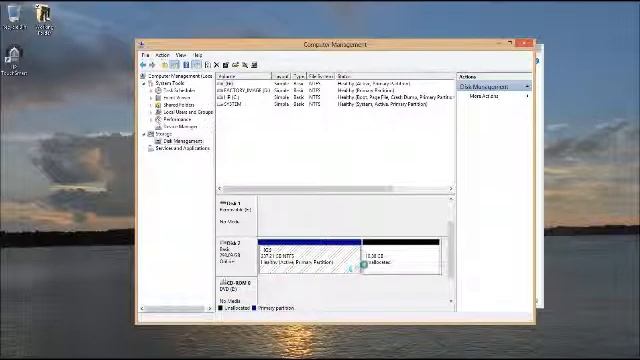The height and width of the screenshot is (360, 640).
Task: Open the Help menu
Action: pyautogui.click(x=198, y=55)
